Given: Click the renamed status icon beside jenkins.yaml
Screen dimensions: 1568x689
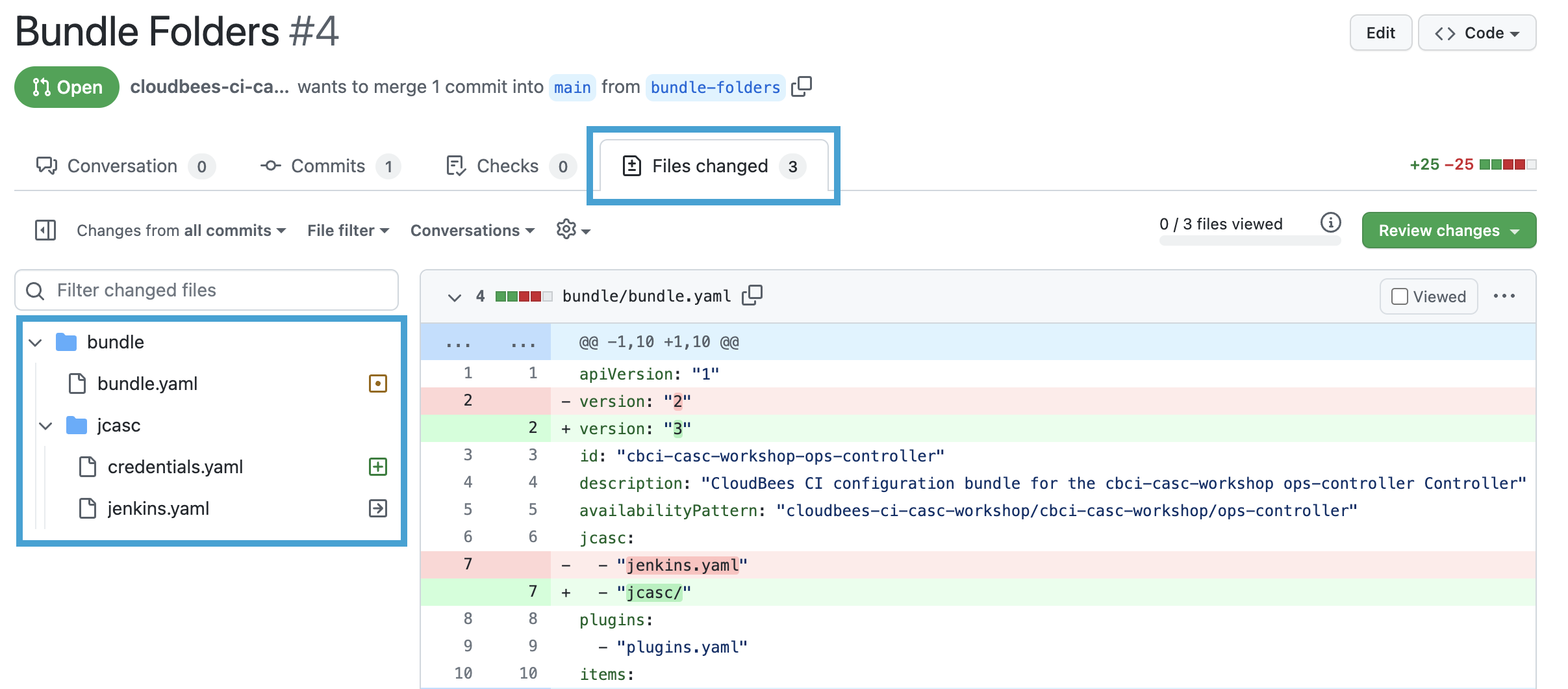Looking at the screenshot, I should click(x=377, y=508).
